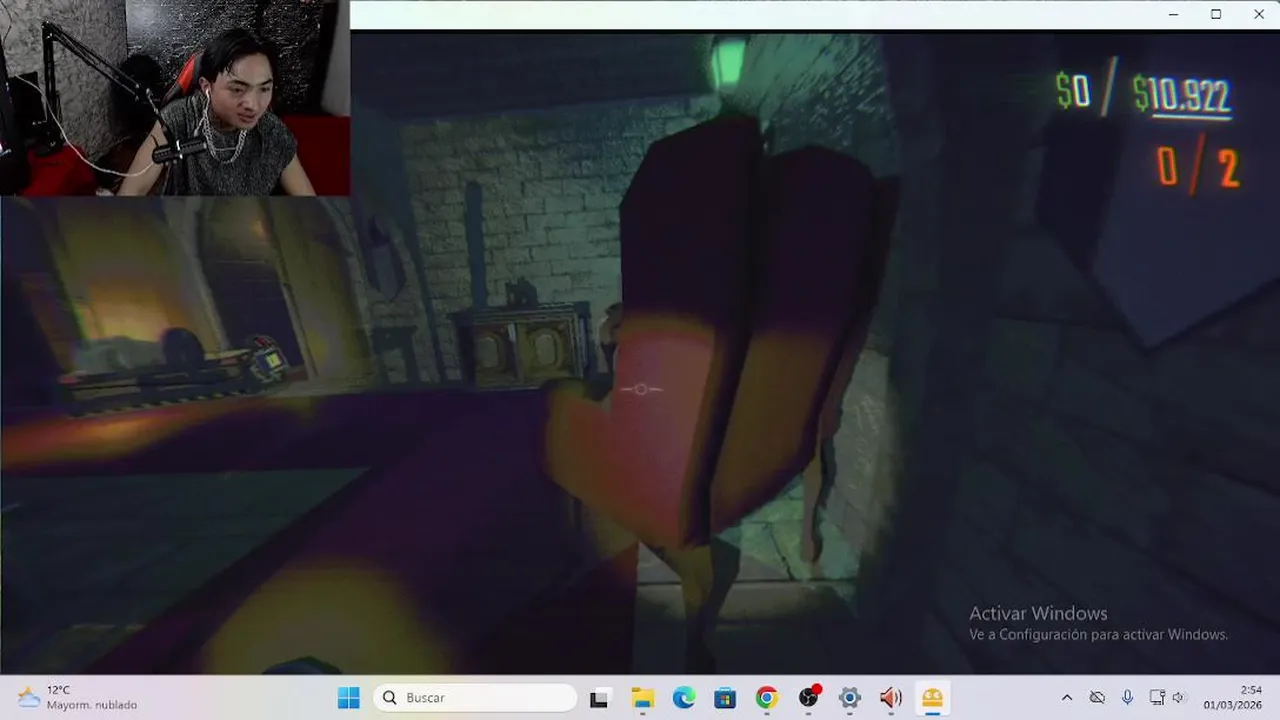This screenshot has width=1280, height=720.
Task: Click the $10.922 money goal text
Action: 1181,96
